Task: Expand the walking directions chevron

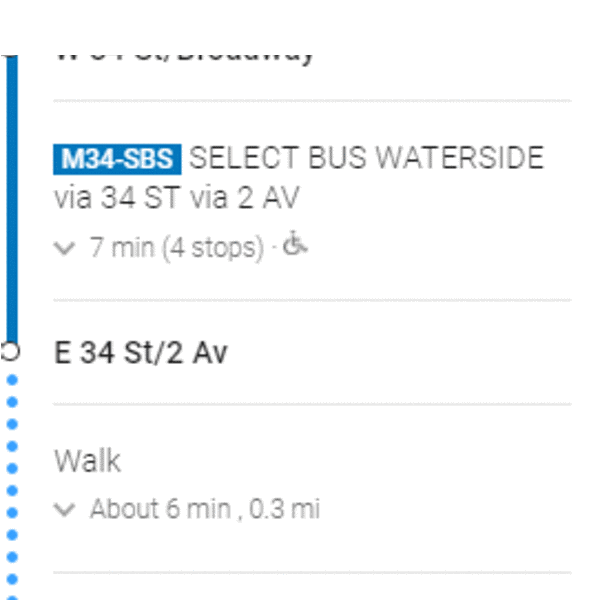Action: tap(65, 510)
